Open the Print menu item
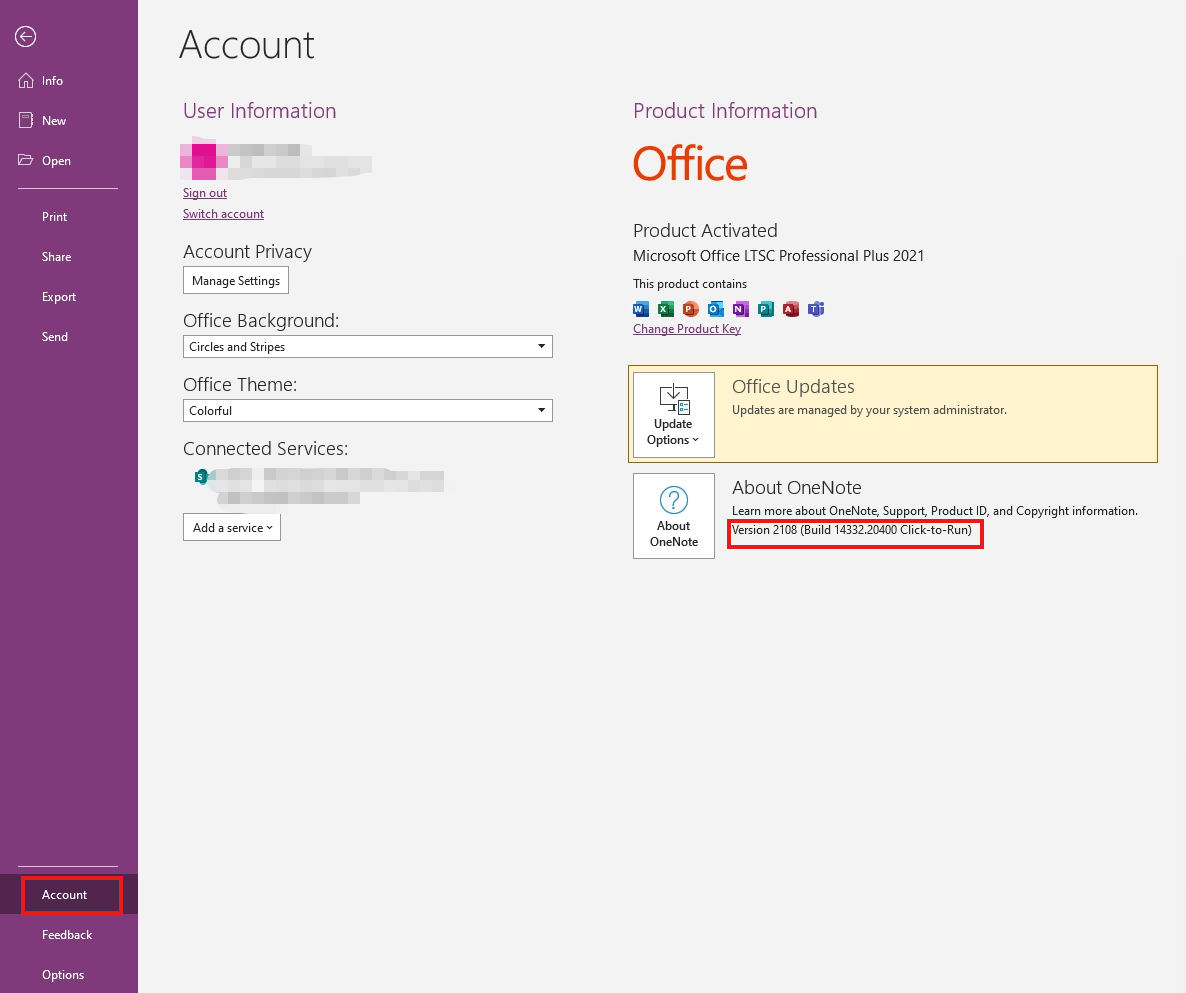The image size is (1186, 993). tap(54, 216)
